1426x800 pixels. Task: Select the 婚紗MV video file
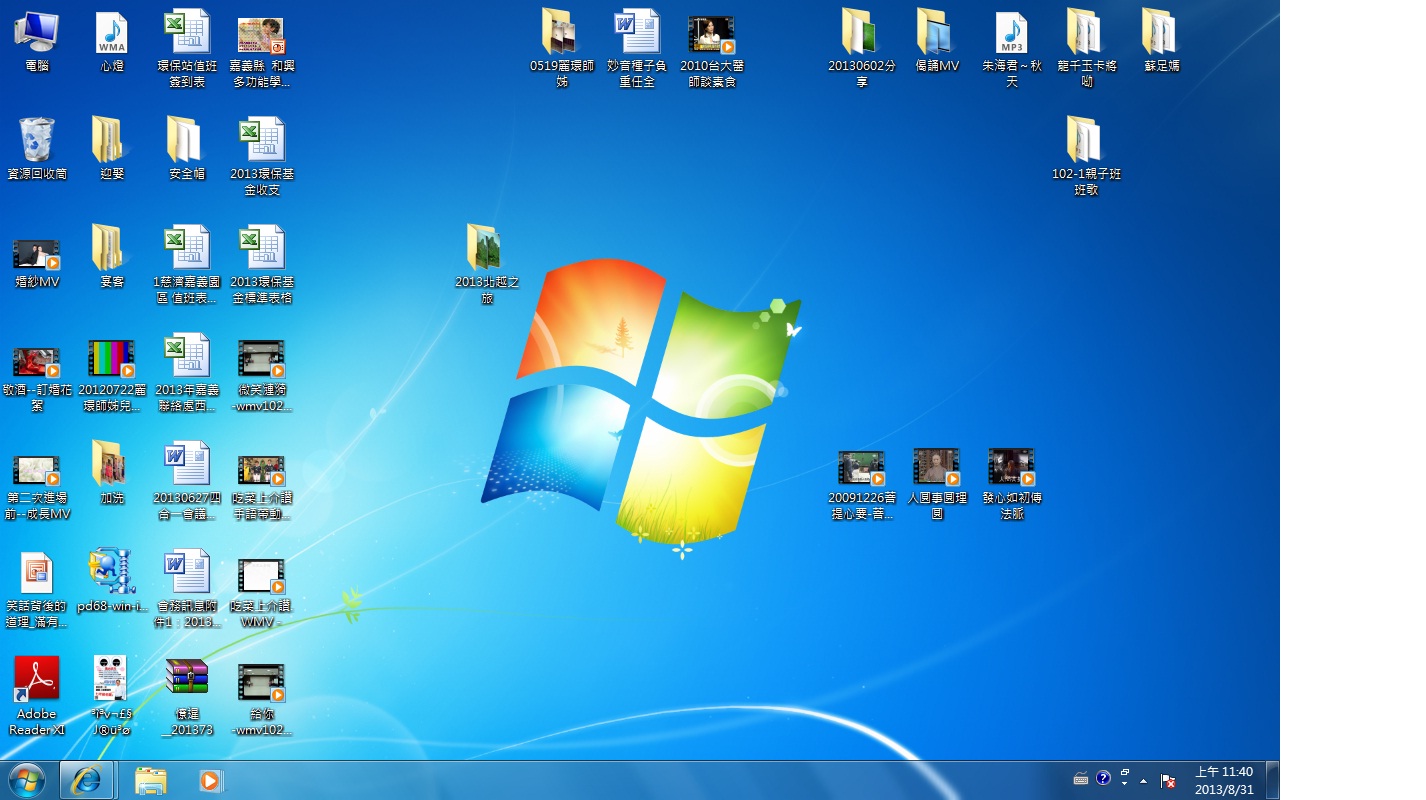click(x=37, y=262)
